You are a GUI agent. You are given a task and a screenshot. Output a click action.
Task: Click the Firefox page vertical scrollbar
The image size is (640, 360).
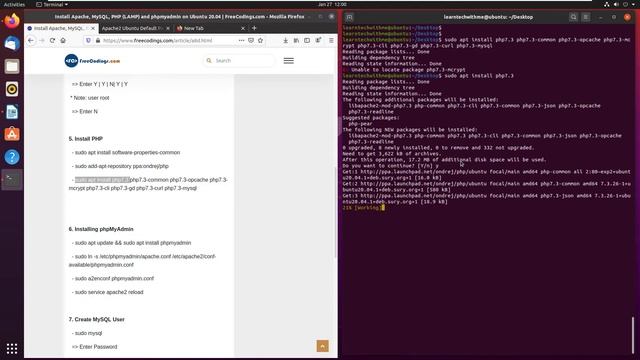335,211
